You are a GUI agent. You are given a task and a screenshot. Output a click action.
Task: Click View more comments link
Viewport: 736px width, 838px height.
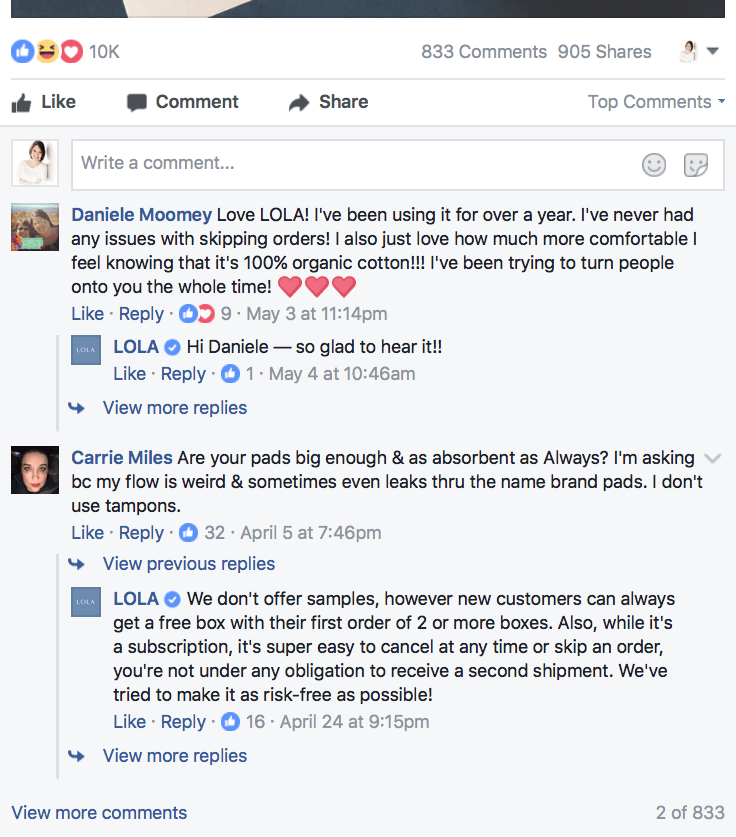click(x=99, y=813)
